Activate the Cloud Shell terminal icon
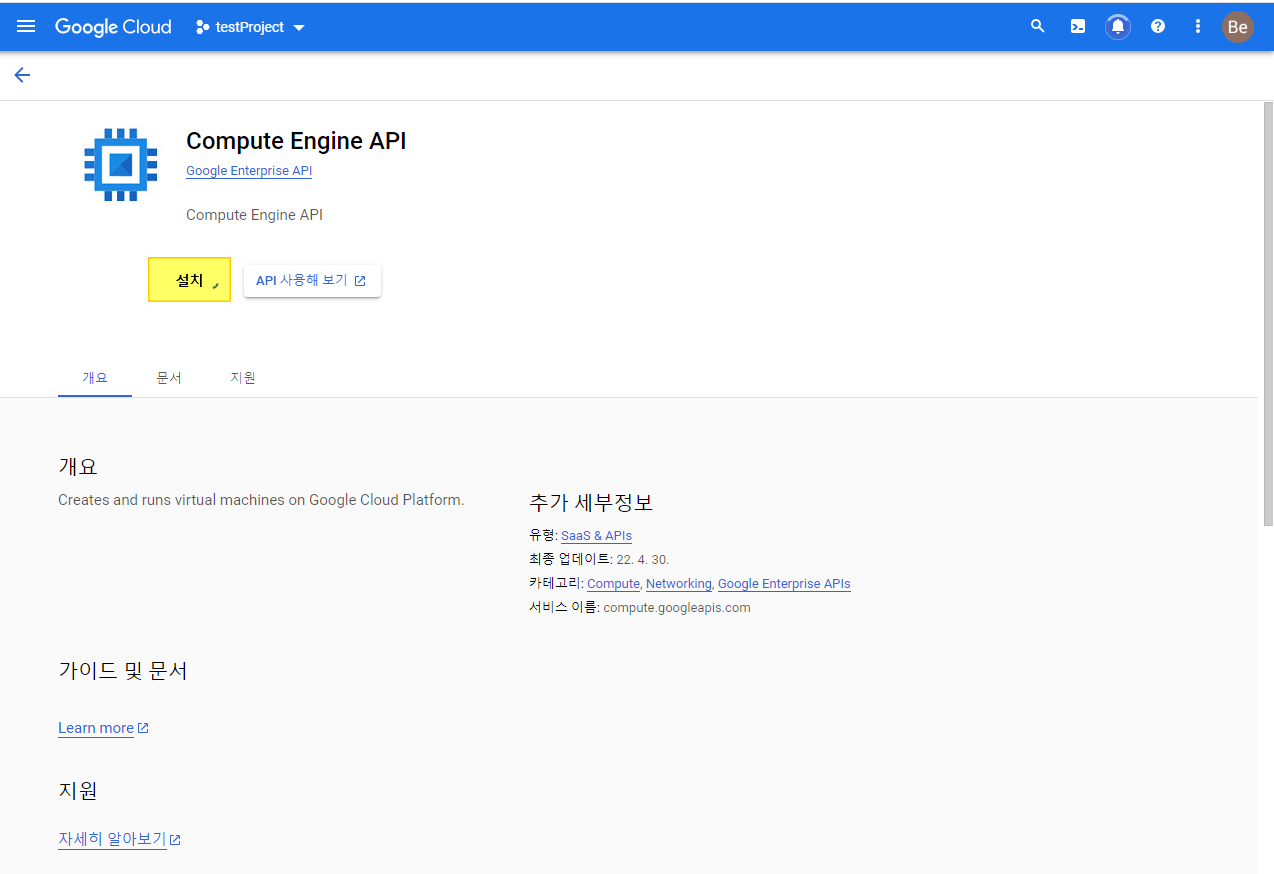Viewport: 1274px width, 874px height. [1078, 27]
